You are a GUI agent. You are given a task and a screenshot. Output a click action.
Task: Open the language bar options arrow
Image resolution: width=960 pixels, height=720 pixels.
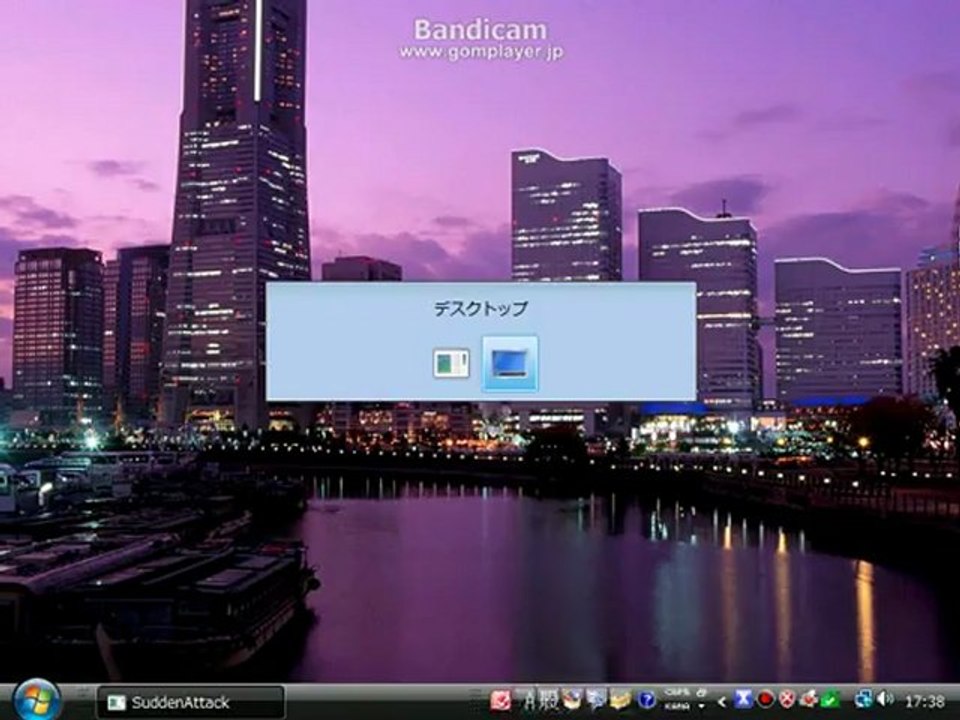(x=702, y=707)
